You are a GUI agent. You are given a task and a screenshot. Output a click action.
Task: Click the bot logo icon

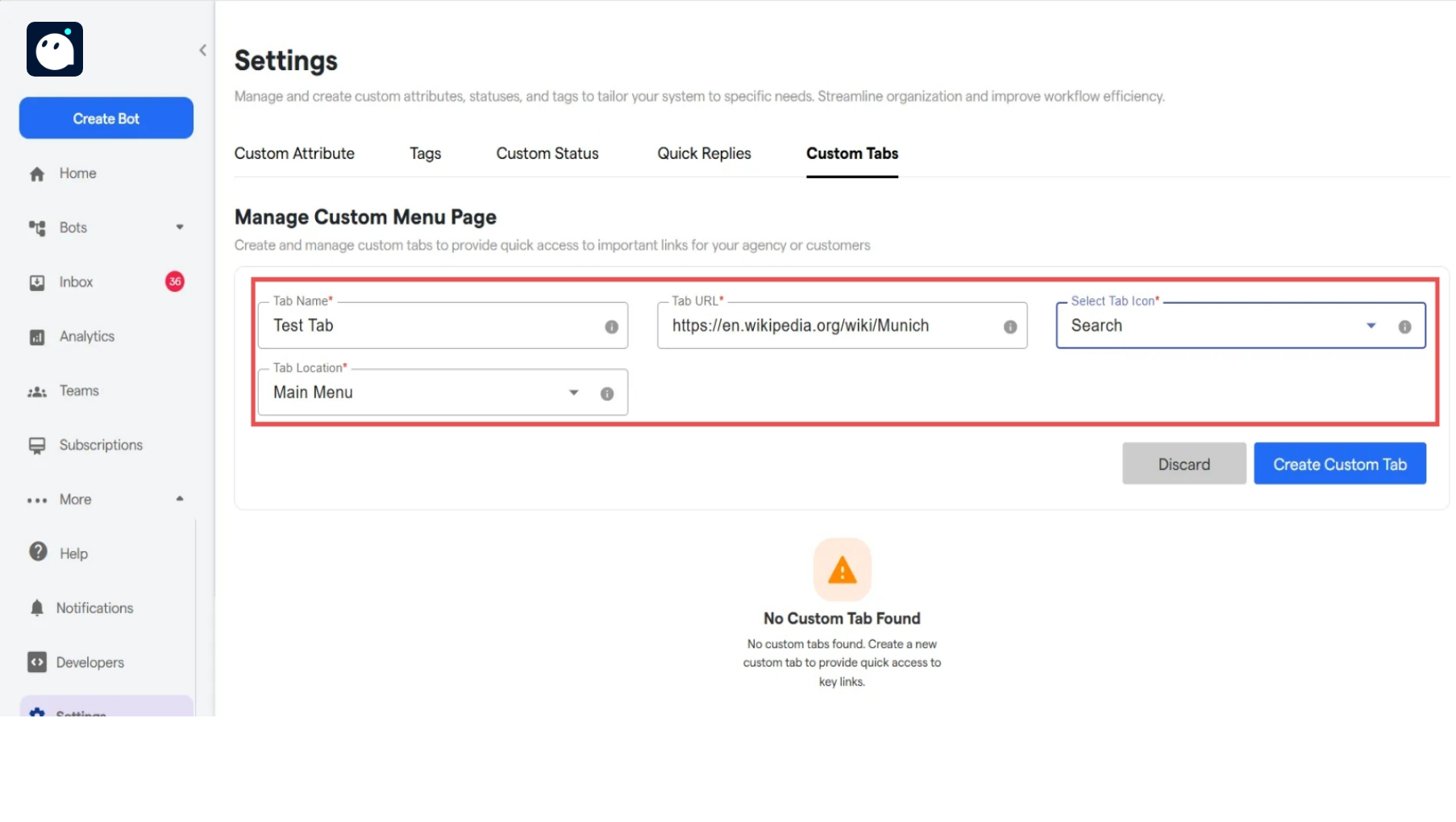(55, 49)
